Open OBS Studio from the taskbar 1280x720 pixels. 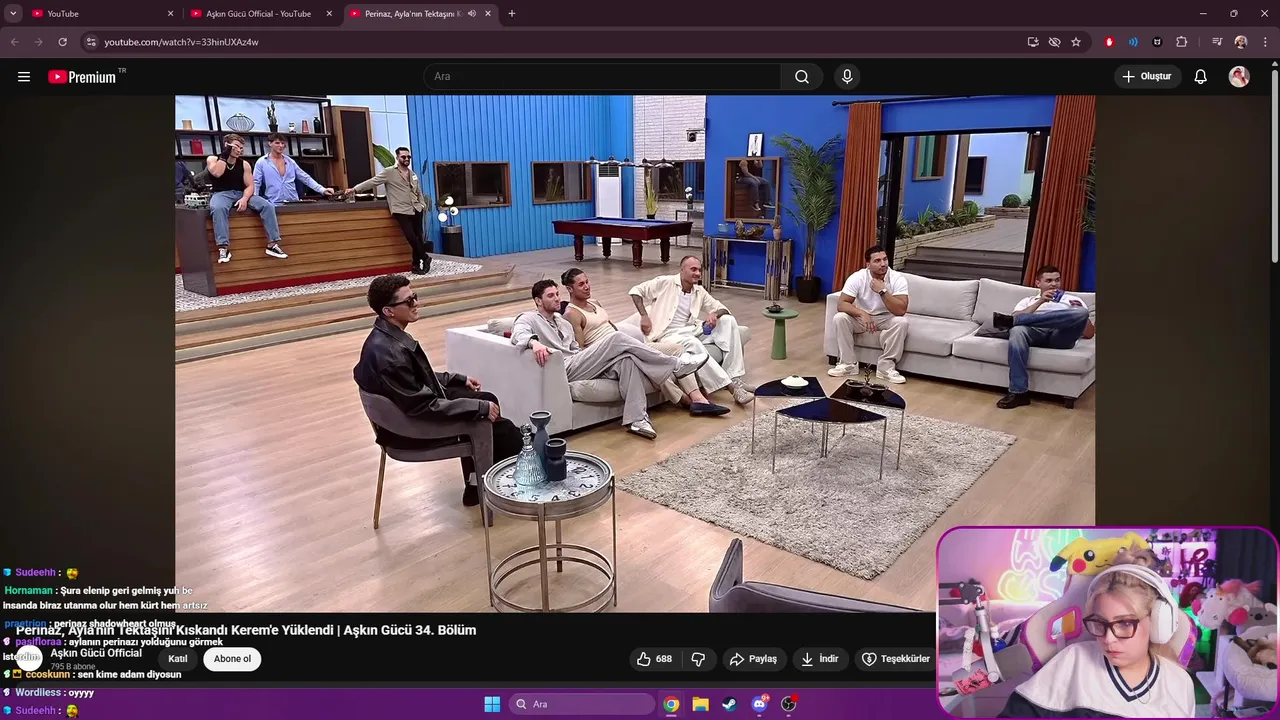click(x=789, y=704)
